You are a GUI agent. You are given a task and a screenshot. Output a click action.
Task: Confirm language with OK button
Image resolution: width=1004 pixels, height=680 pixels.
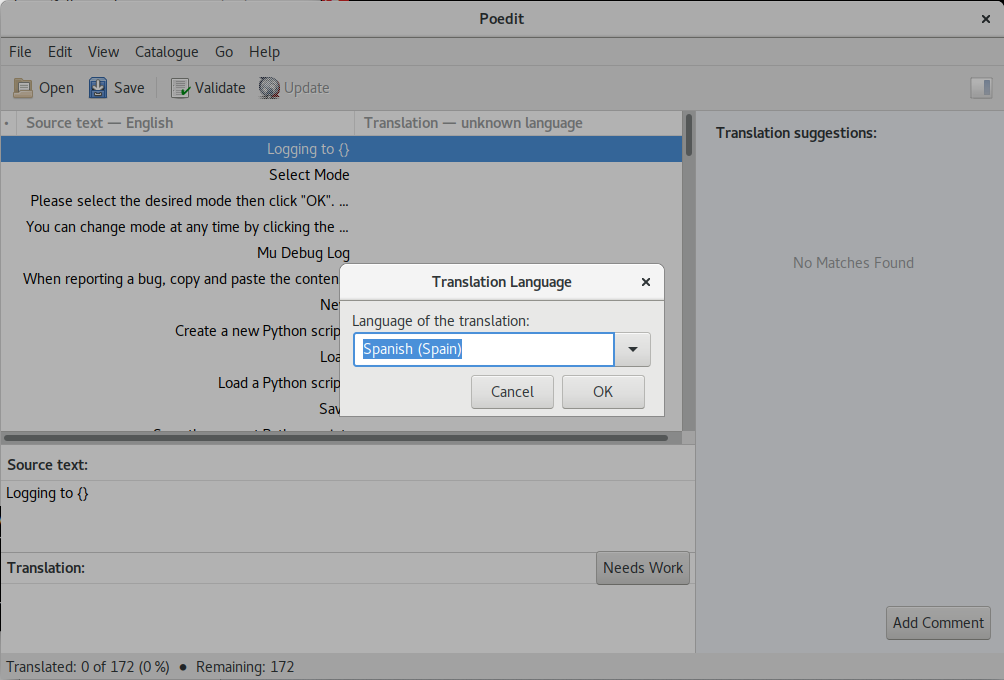pos(603,392)
